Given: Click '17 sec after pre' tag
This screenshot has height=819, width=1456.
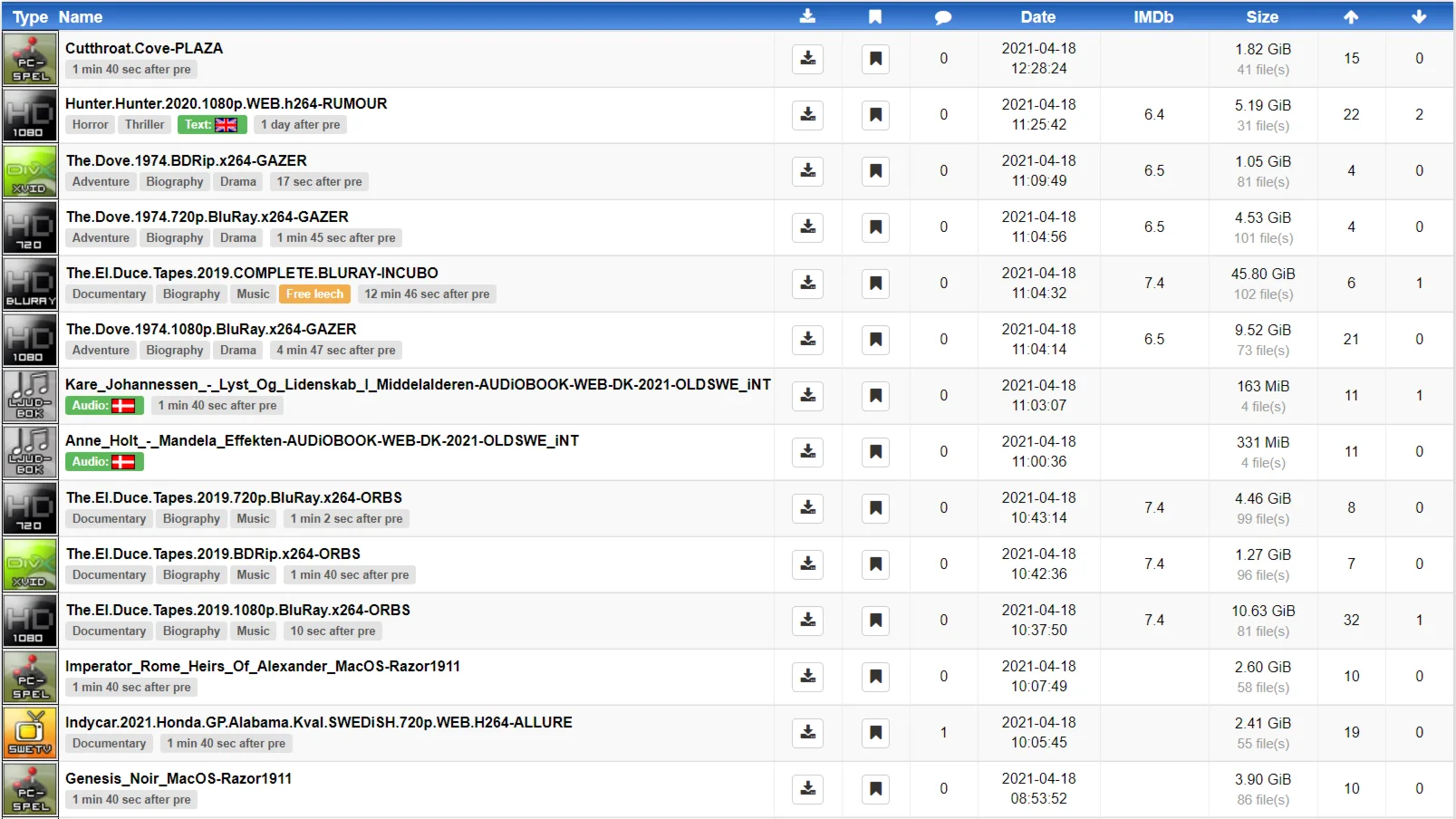Looking at the screenshot, I should pyautogui.click(x=319, y=181).
